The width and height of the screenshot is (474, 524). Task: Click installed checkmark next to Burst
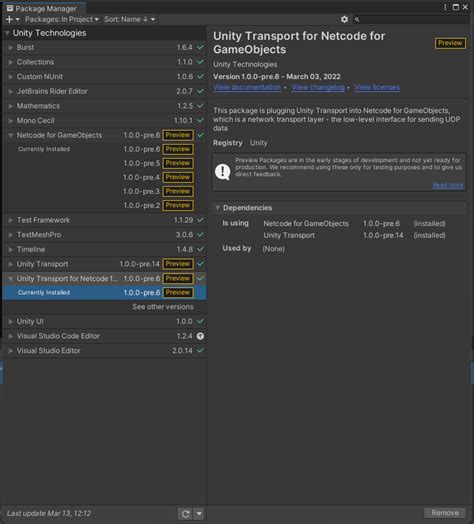[x=200, y=47]
